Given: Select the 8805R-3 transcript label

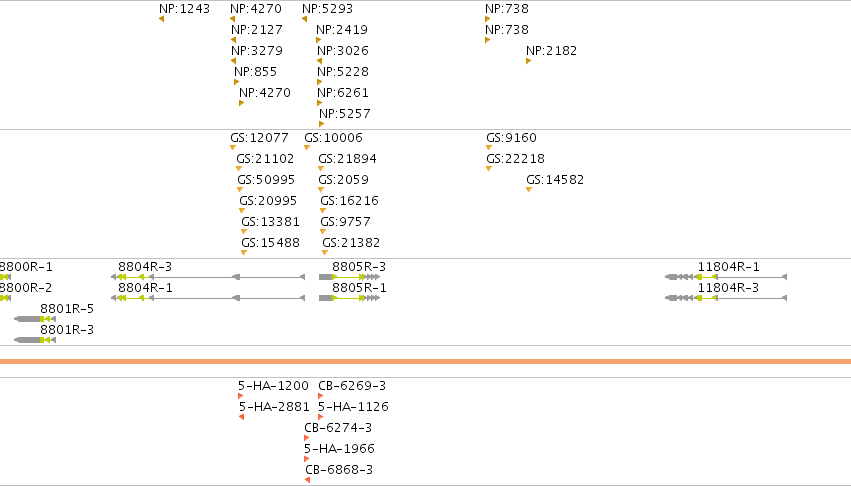Looking at the screenshot, I should (x=359, y=267).
